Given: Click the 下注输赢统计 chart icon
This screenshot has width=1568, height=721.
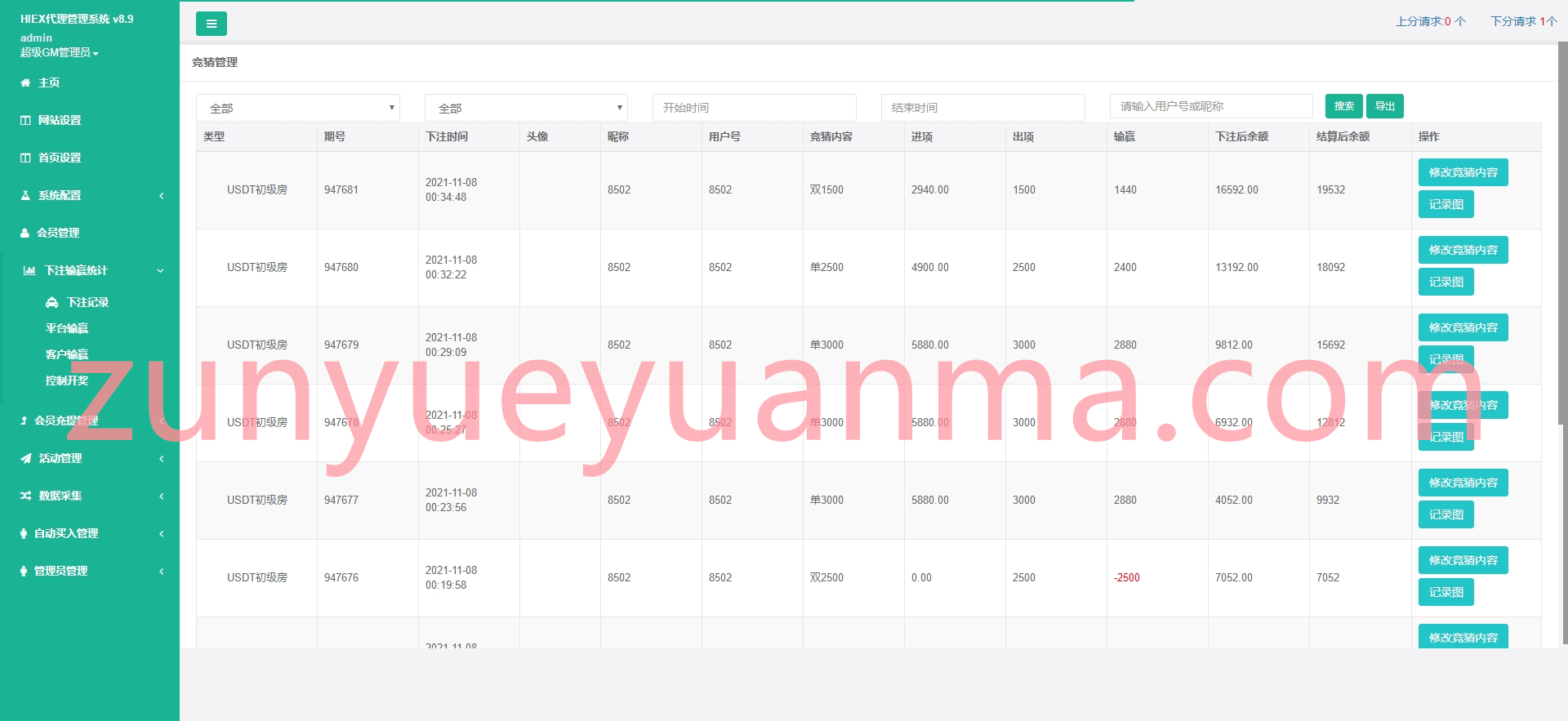Looking at the screenshot, I should pos(29,270).
